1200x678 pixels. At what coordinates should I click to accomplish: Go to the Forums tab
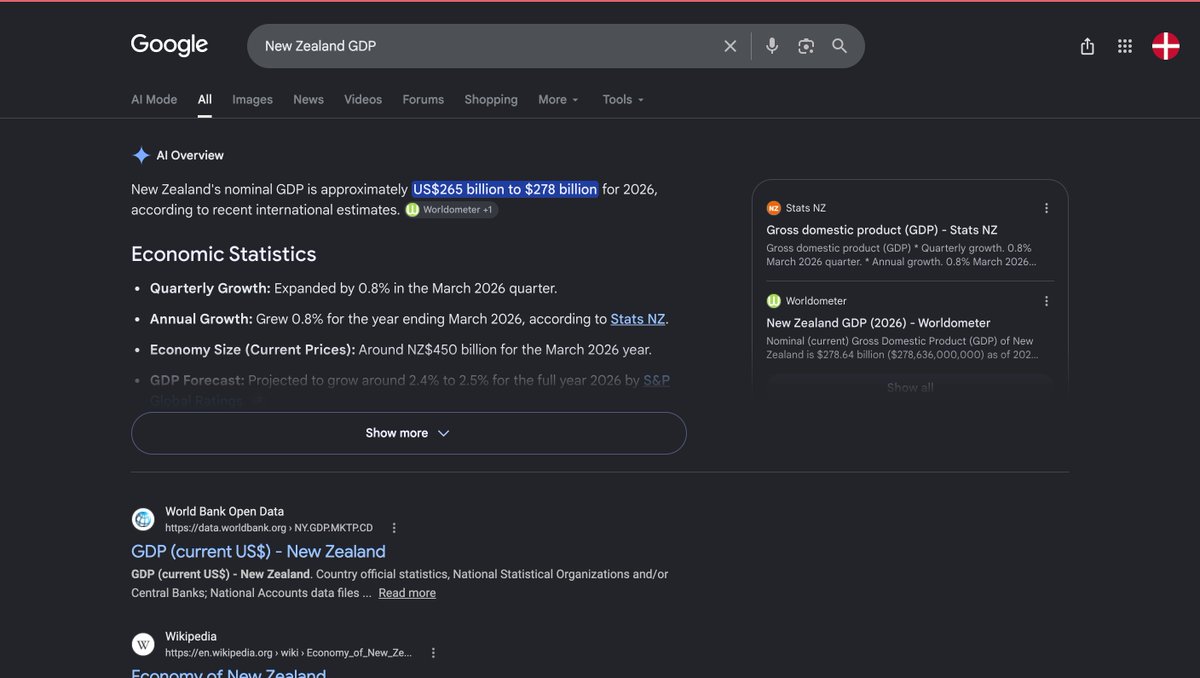(x=423, y=100)
